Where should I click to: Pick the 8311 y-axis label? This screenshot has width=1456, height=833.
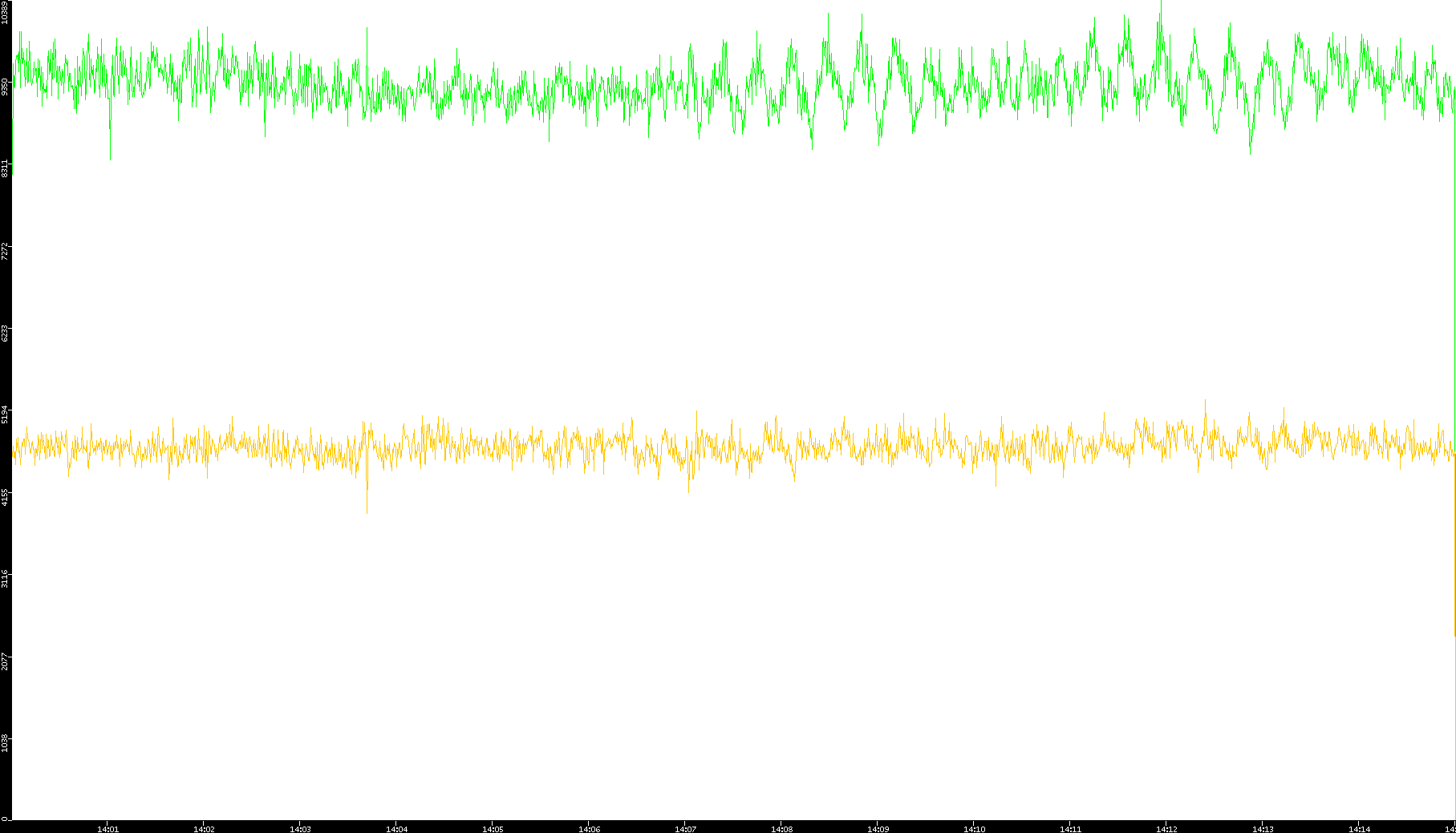click(x=5, y=168)
